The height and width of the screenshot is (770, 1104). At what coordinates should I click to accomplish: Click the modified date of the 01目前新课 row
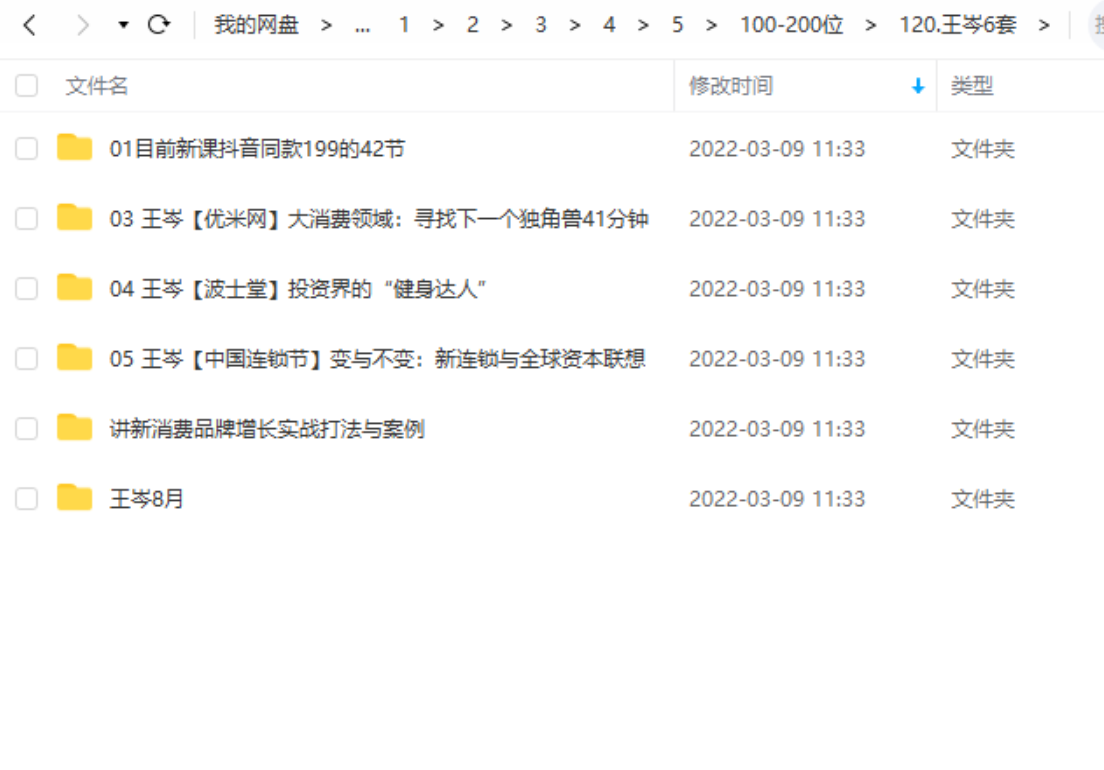click(777, 149)
